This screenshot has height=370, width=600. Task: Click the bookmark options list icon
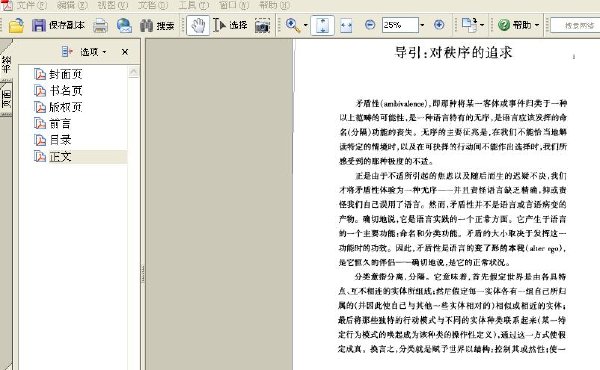click(67, 51)
